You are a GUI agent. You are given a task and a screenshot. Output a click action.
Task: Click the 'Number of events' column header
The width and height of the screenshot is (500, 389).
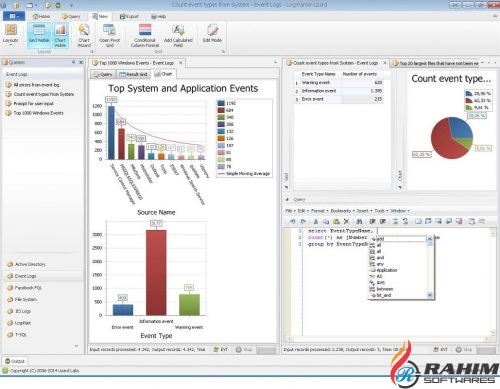coord(360,74)
